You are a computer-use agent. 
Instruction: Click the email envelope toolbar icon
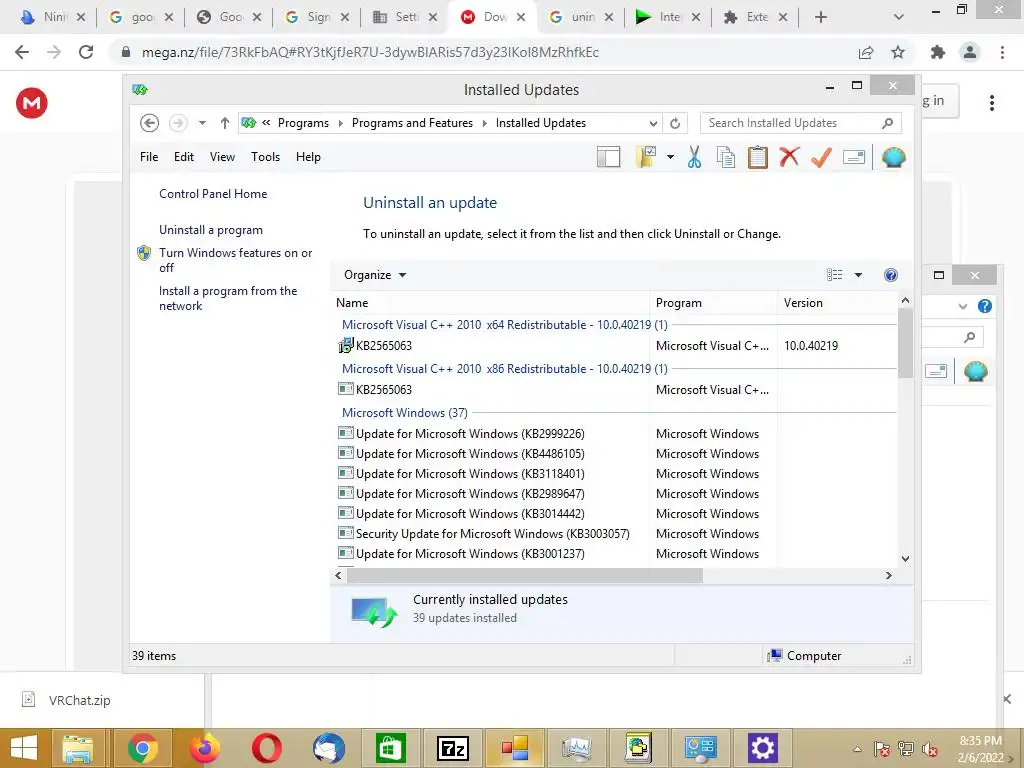coord(854,157)
